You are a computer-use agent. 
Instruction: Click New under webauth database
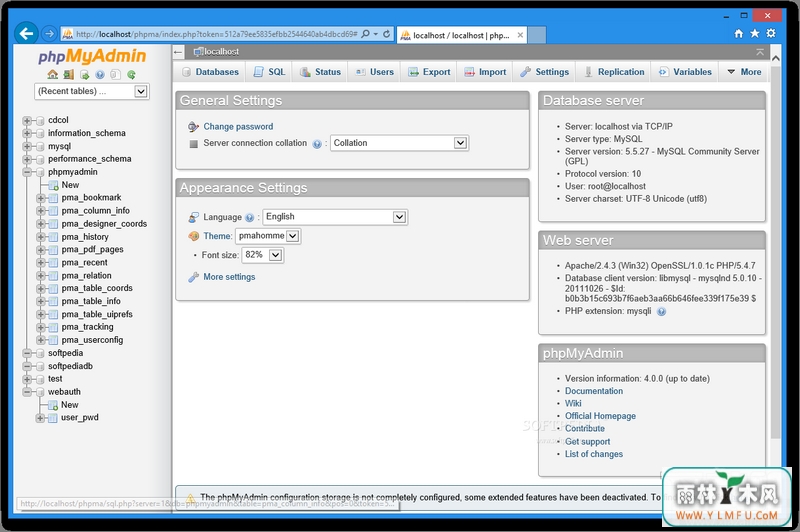(x=70, y=405)
